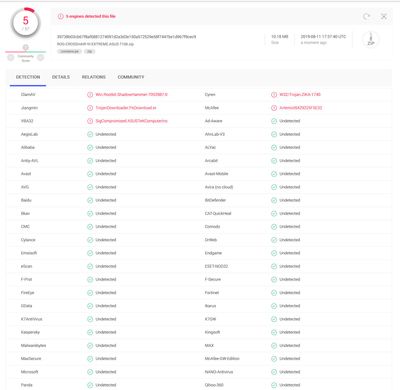
Task: Click the ClamAV detection warning icon
Action: click(x=90, y=95)
